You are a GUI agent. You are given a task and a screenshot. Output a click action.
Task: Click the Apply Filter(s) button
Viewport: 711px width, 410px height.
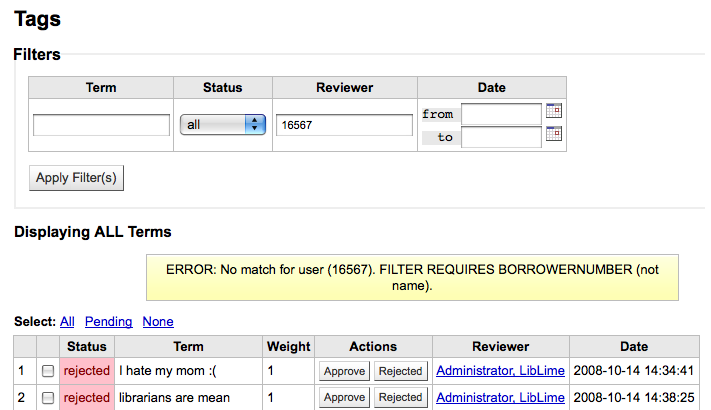77,177
